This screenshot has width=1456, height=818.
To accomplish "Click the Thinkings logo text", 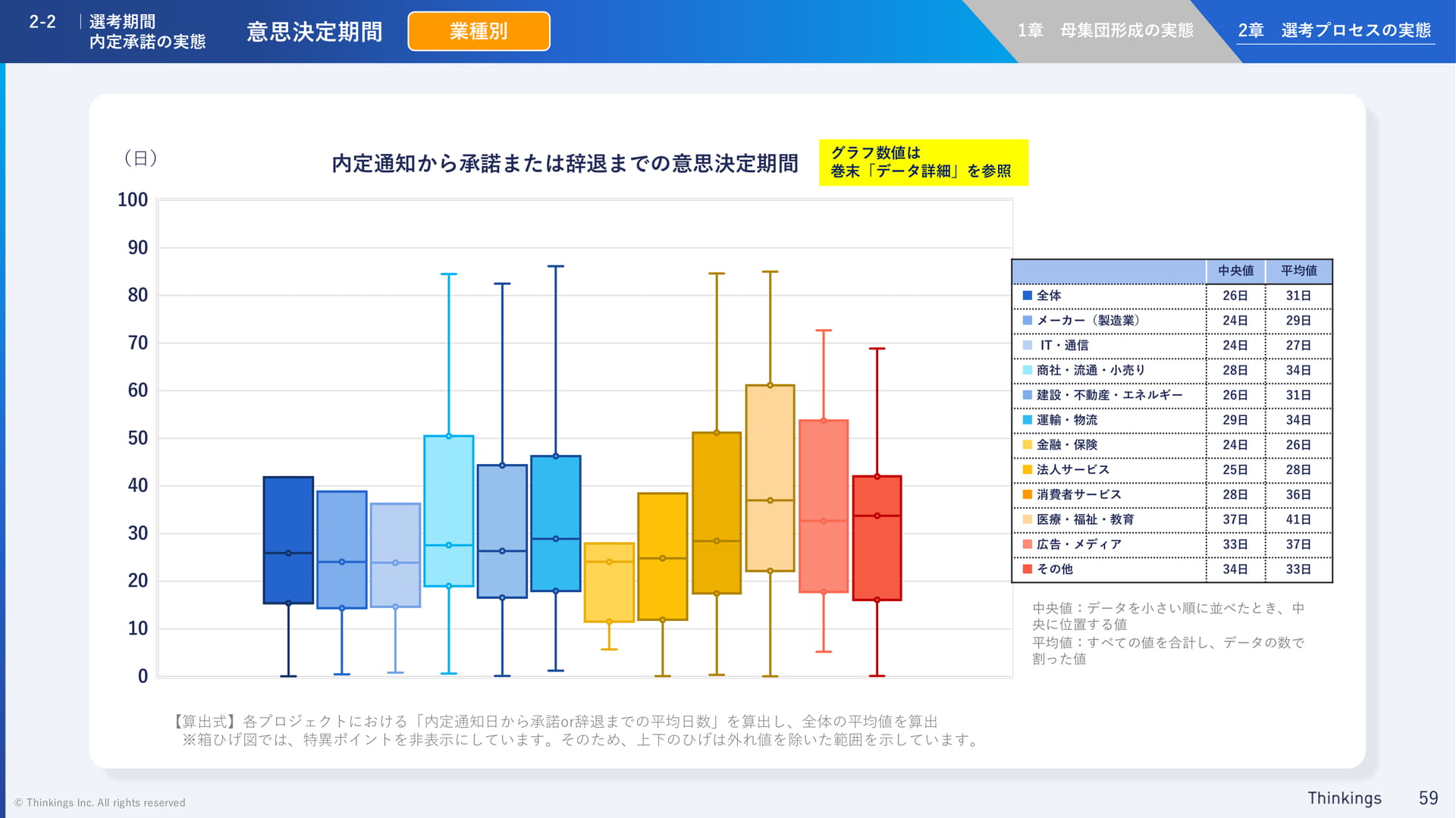I will [x=1345, y=798].
